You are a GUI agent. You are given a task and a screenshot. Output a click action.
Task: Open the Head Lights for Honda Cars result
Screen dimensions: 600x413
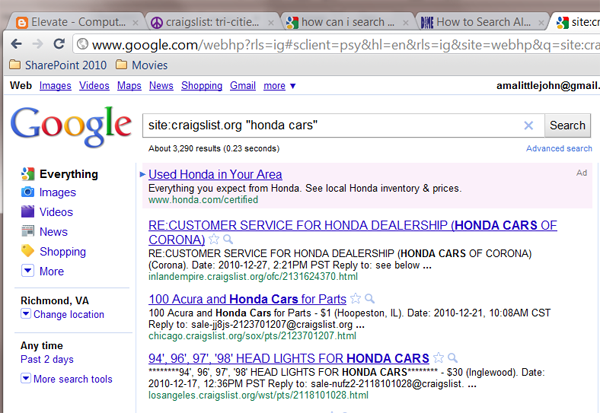pos(289,359)
